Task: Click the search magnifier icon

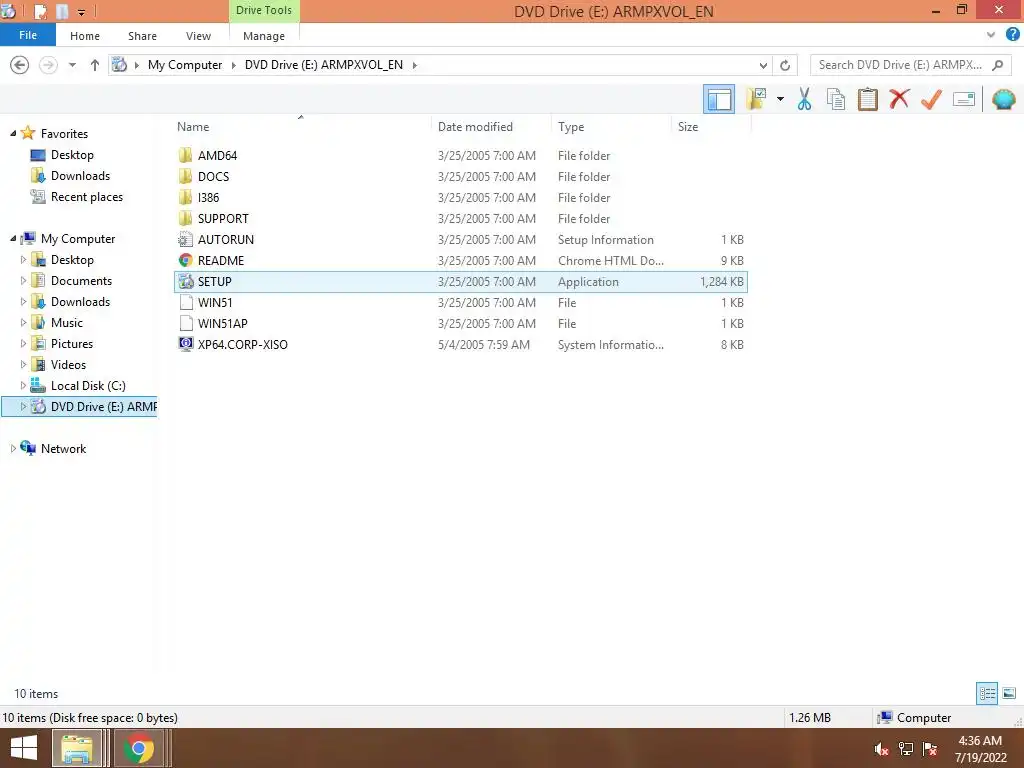Action: pos(997,65)
